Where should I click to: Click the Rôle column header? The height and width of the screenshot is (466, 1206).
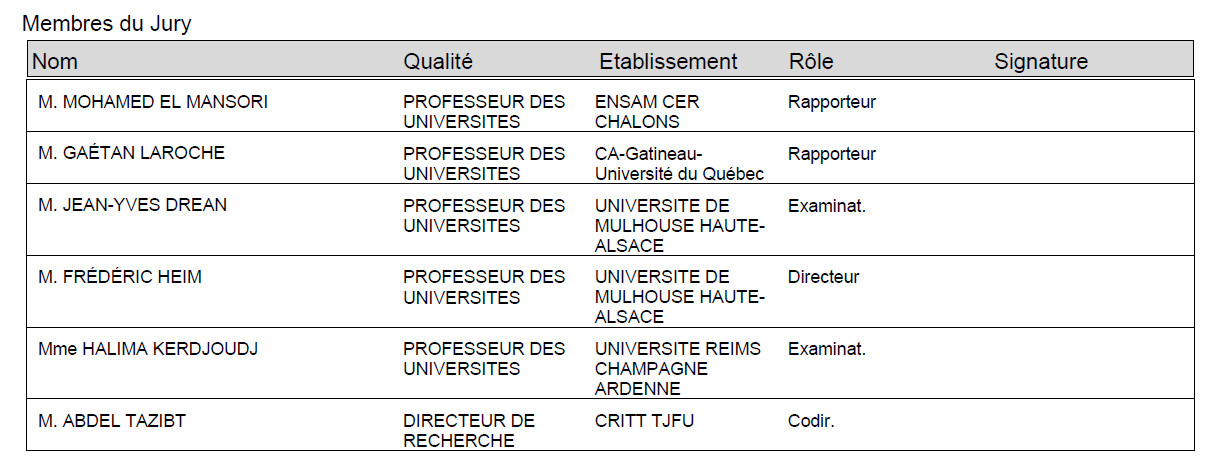click(x=811, y=61)
